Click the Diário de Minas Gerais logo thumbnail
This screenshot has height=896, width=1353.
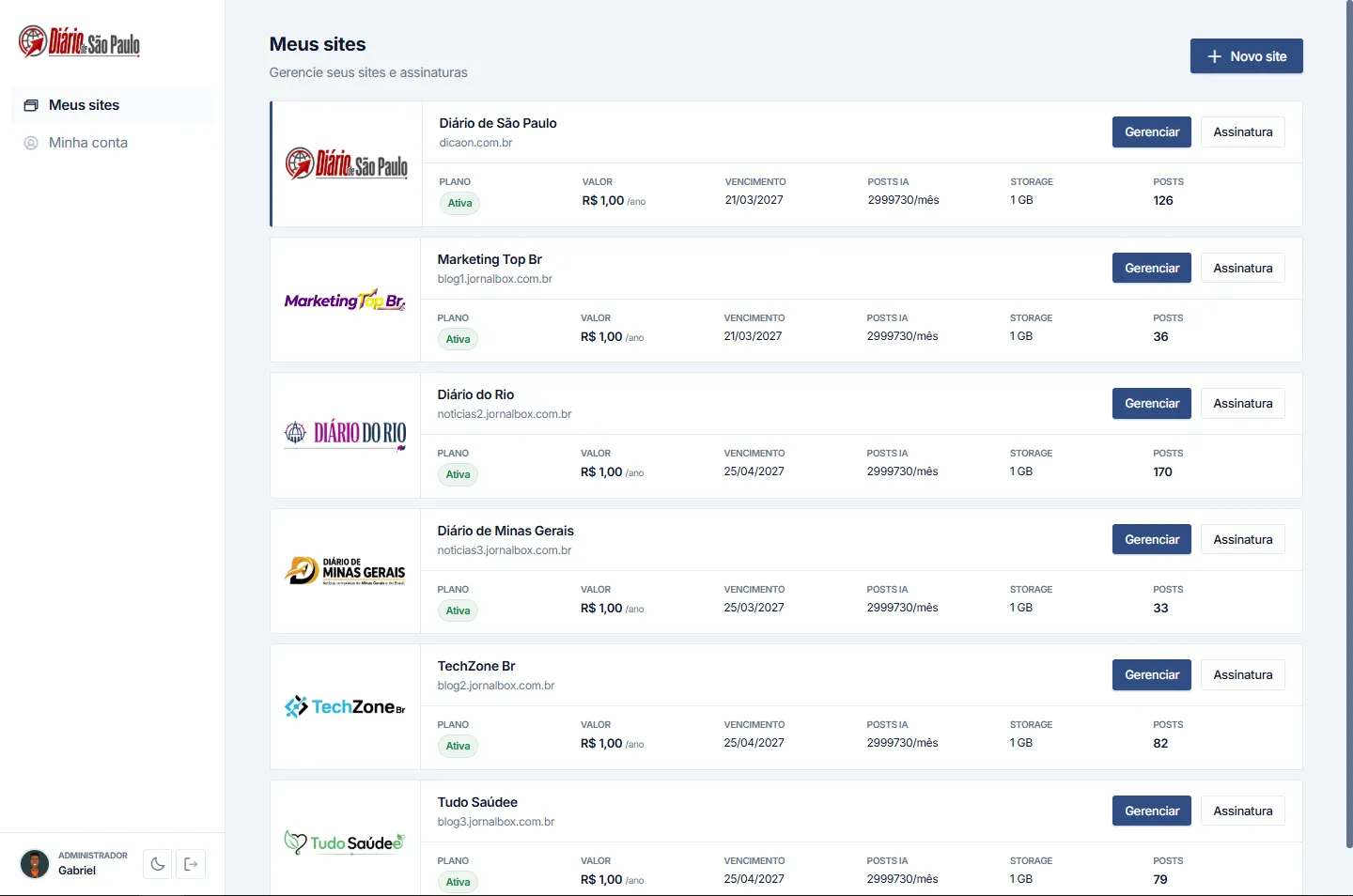(345, 571)
